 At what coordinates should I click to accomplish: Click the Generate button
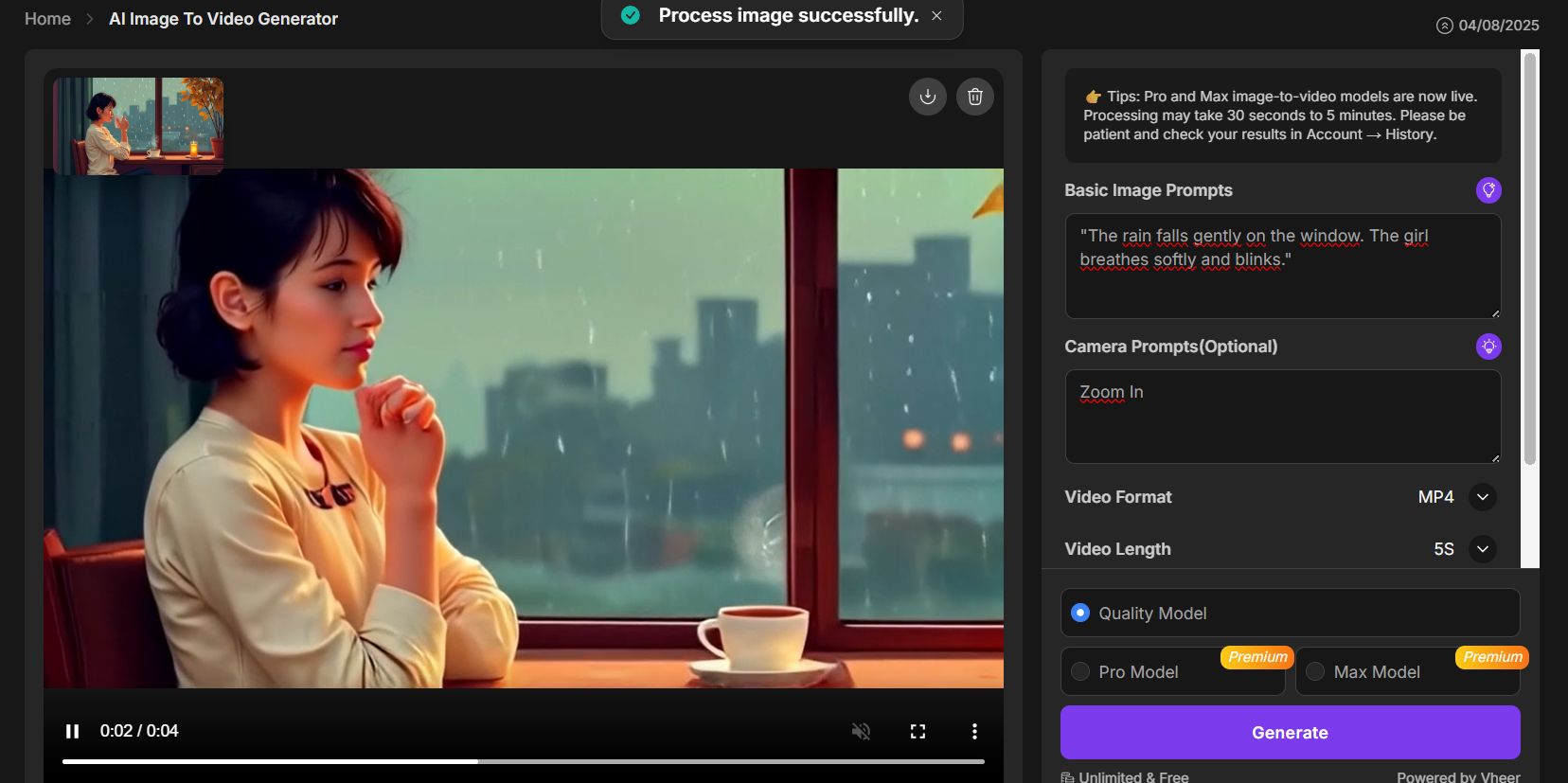(x=1290, y=732)
